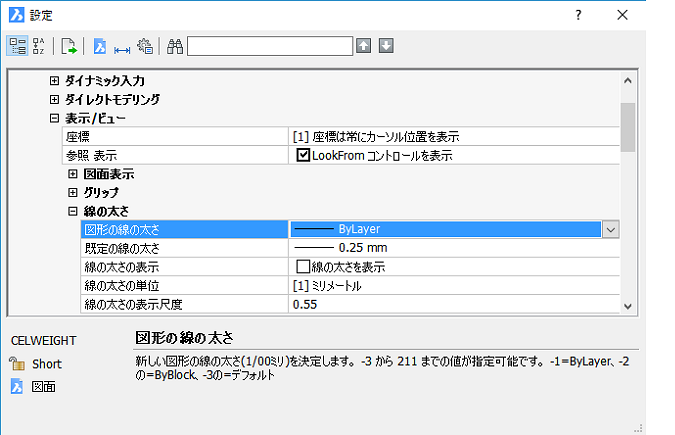Expand the ダイレクトモデリング section
The image size is (675, 435).
click(55, 99)
